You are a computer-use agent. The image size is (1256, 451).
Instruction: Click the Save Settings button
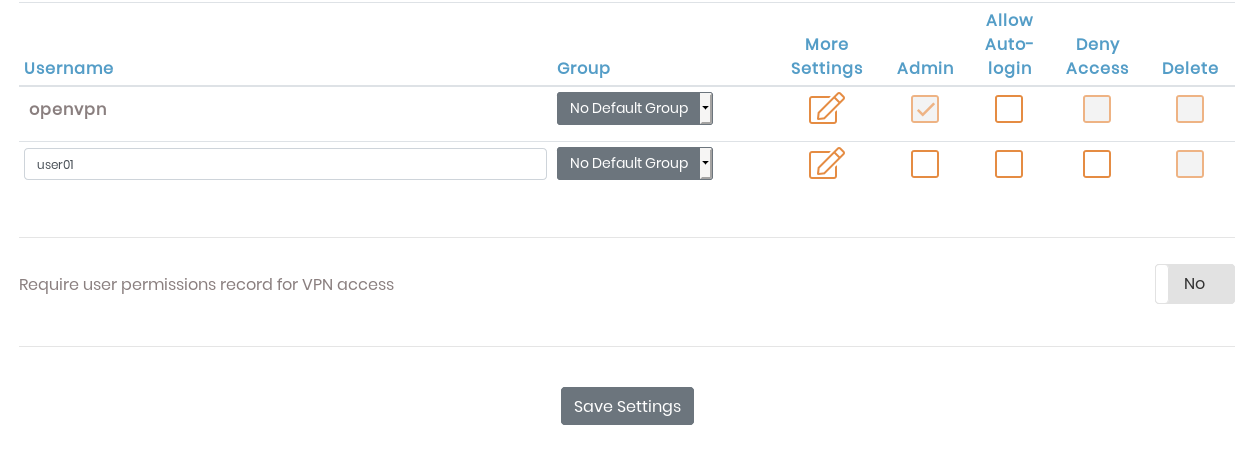pos(627,406)
